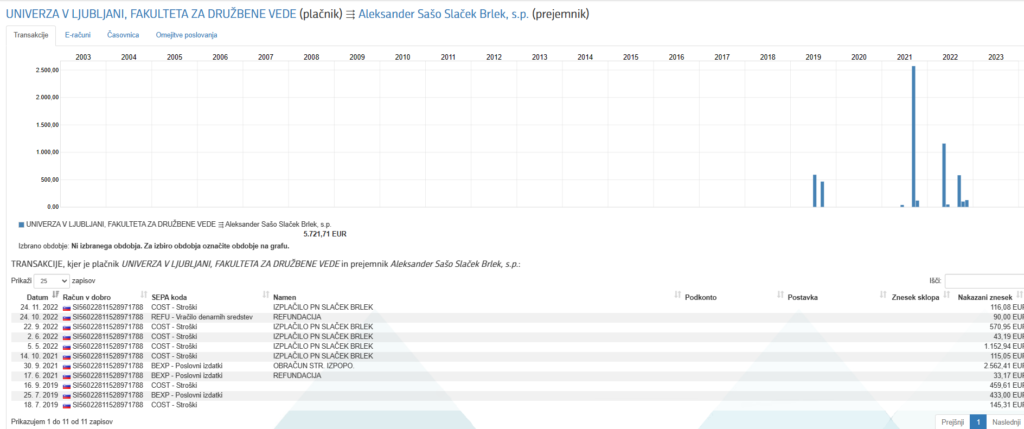Click Slovenian flag in 2. 6. 2022 row
This screenshot has width=1024, height=429.
[x=67, y=336]
